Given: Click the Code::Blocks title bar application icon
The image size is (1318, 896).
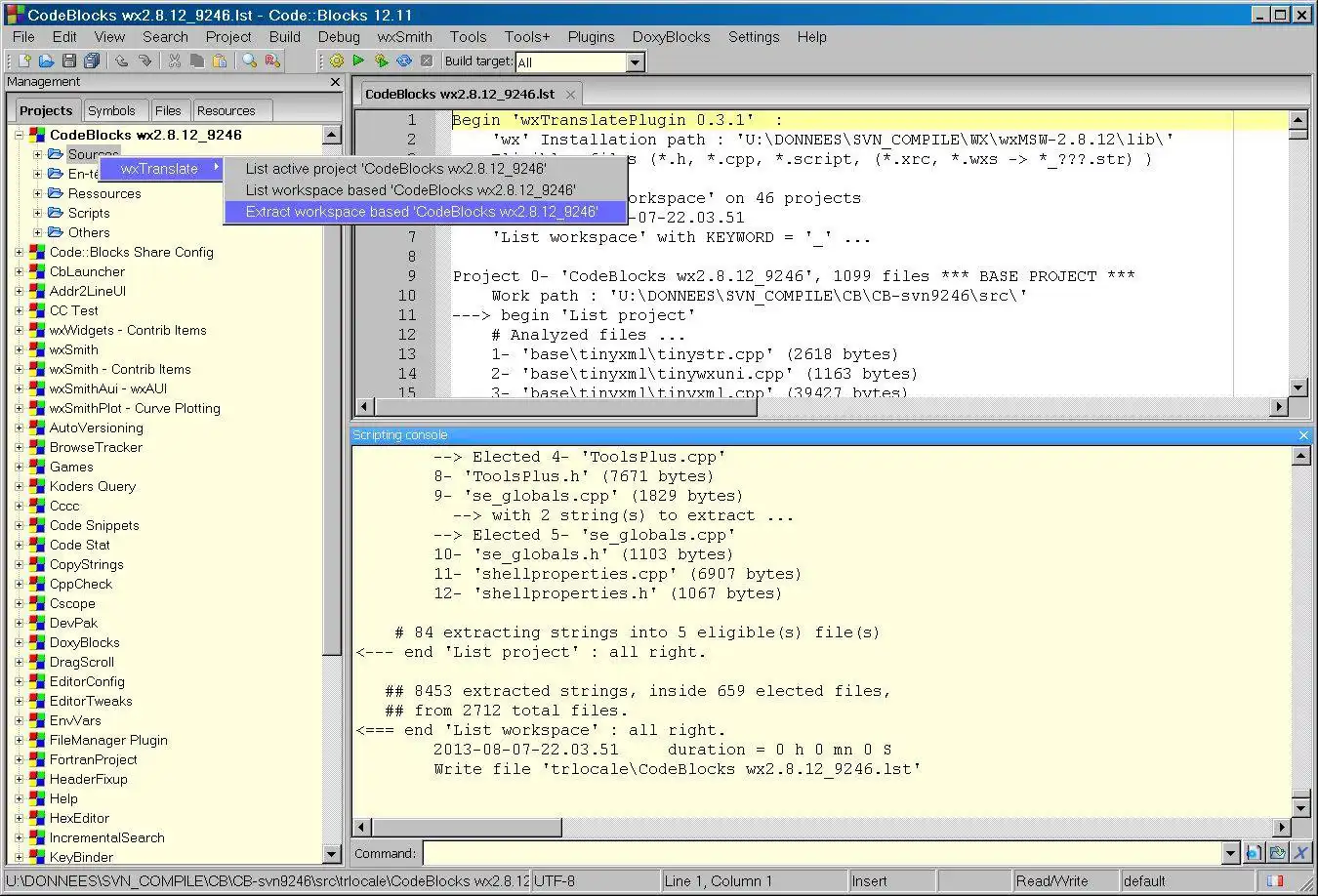Looking at the screenshot, I should (x=14, y=15).
